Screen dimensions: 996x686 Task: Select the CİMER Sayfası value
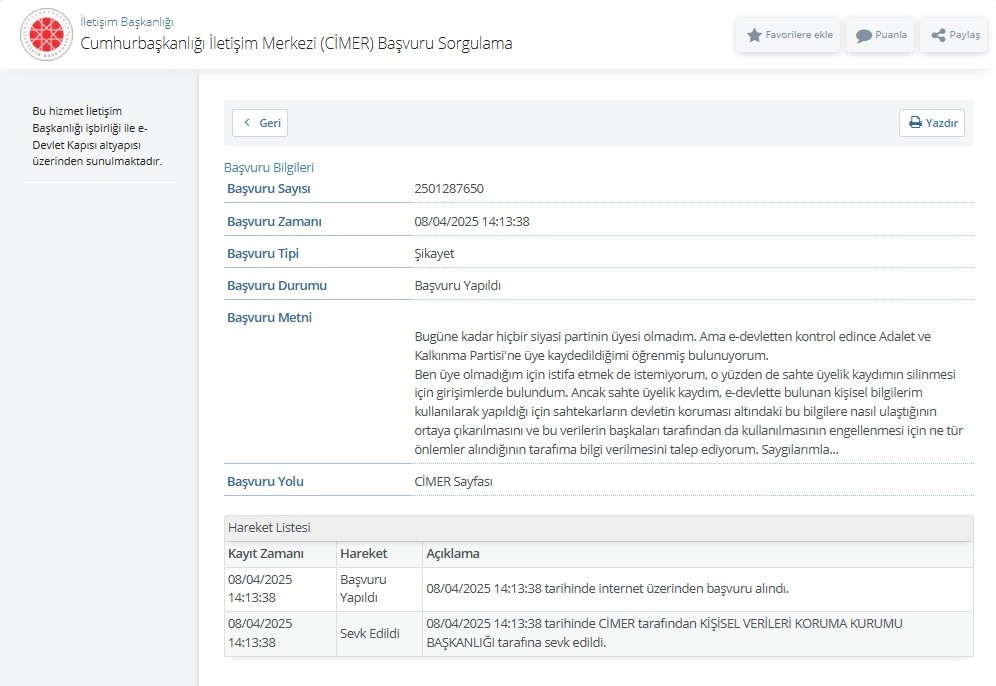click(x=454, y=481)
